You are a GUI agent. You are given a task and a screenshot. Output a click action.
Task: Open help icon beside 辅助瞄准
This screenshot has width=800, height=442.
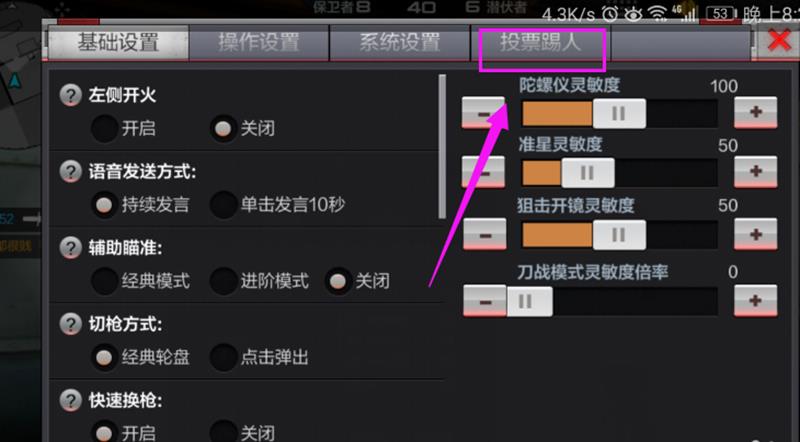70,248
